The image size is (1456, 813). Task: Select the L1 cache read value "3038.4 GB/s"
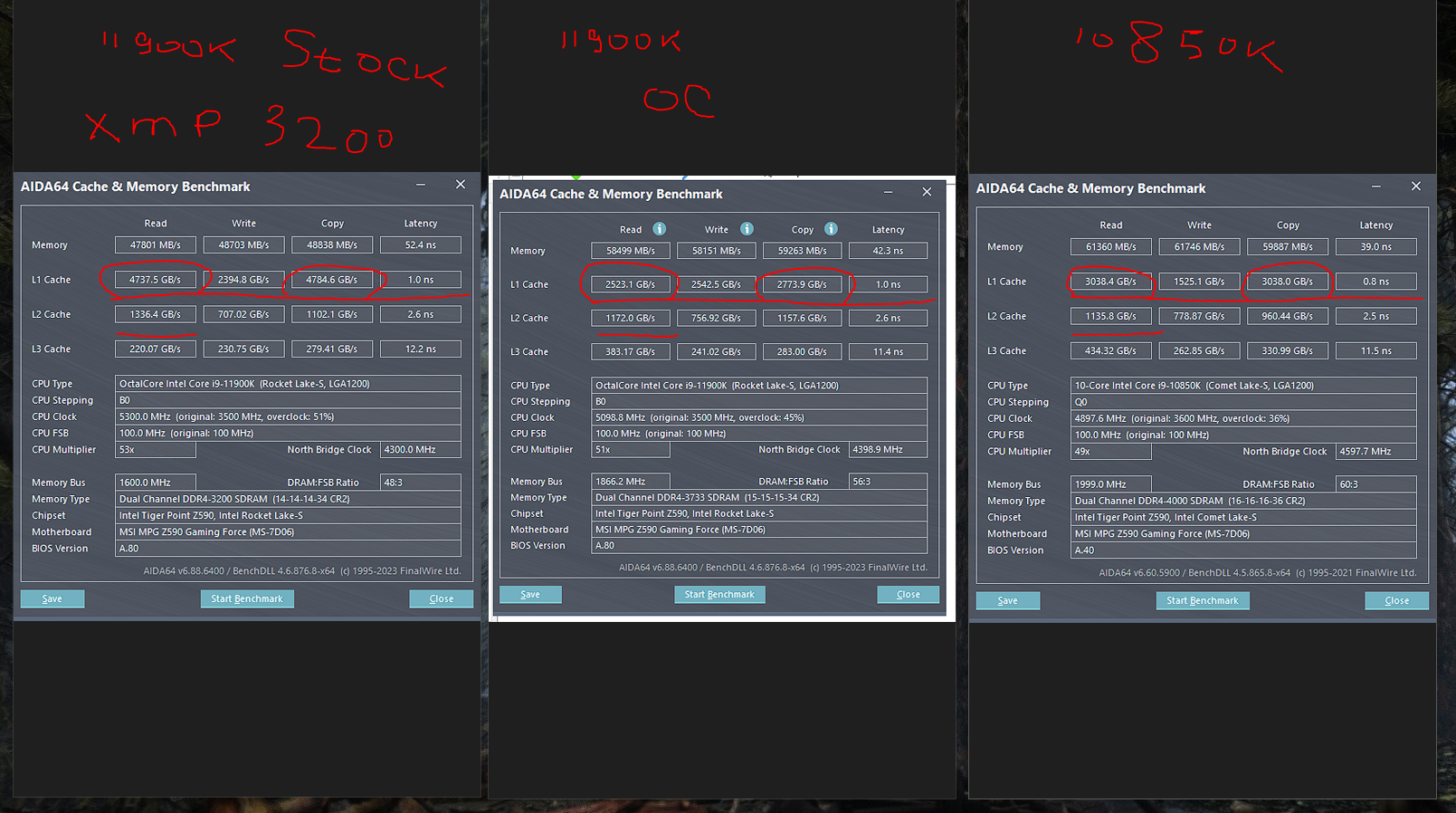(x=1111, y=282)
